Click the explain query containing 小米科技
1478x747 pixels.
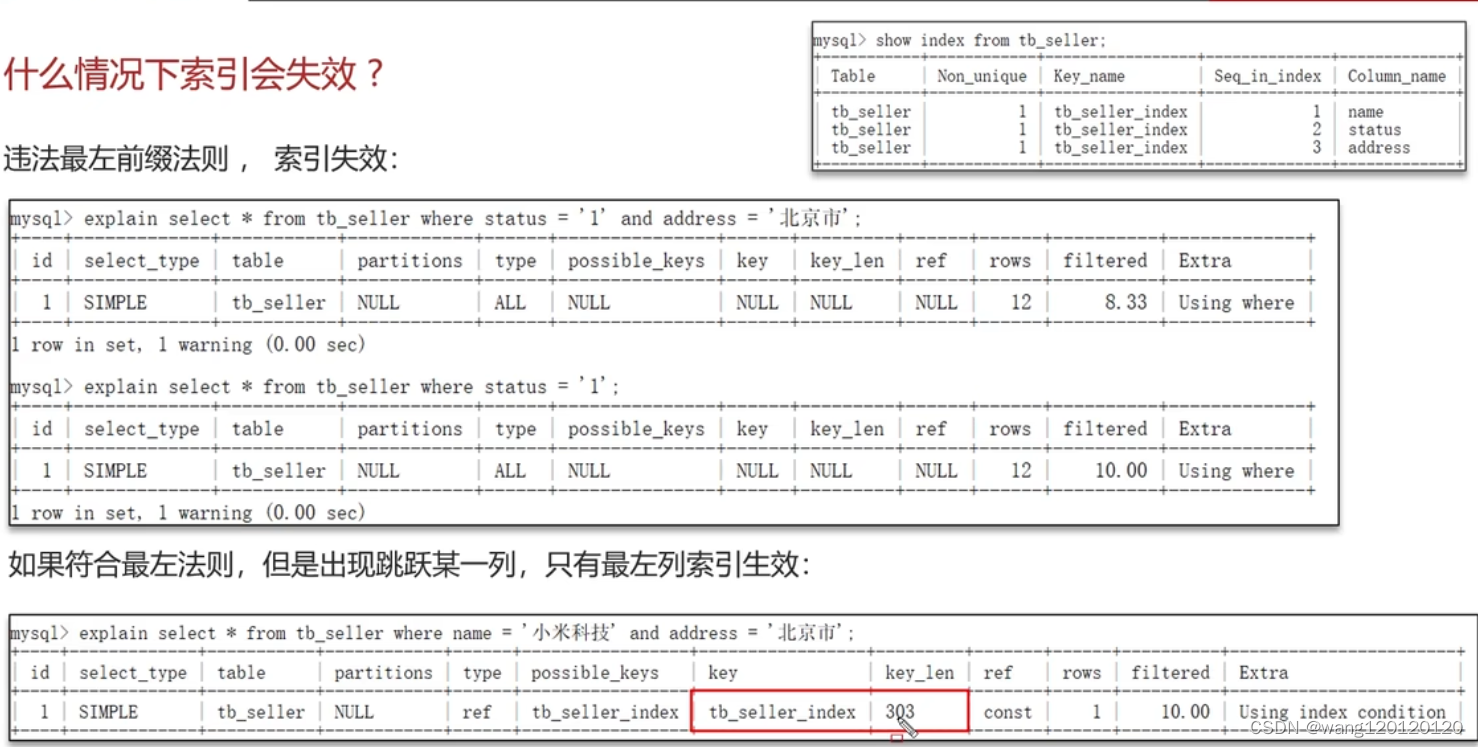tap(467, 633)
